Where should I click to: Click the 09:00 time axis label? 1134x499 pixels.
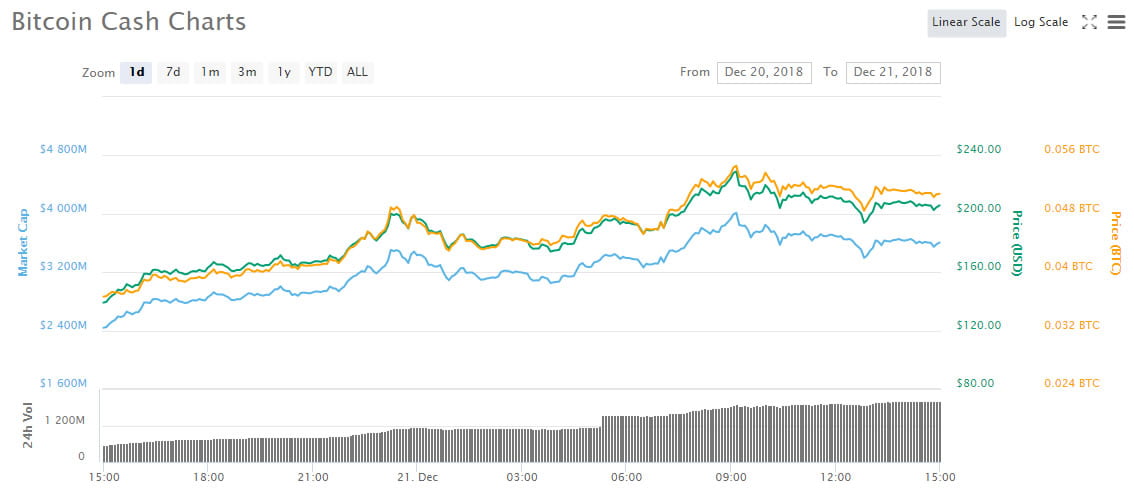(730, 477)
